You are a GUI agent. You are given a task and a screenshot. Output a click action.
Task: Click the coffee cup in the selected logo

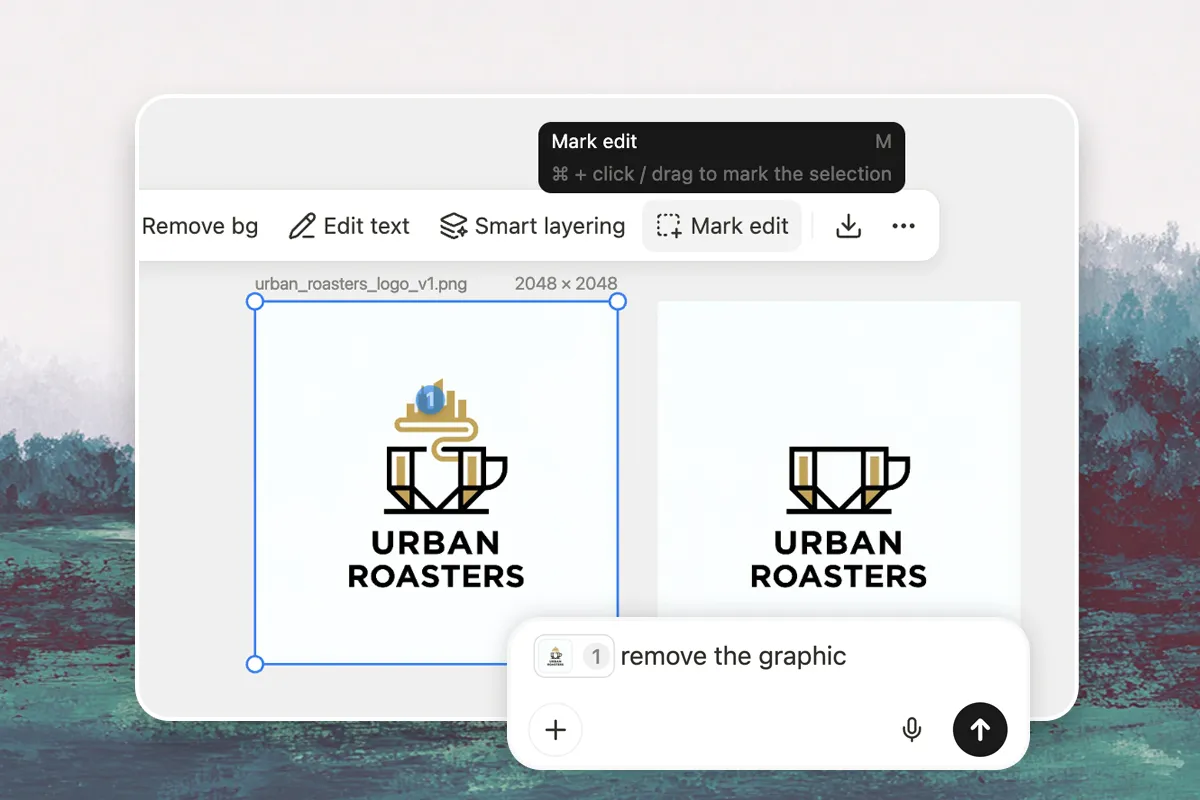coord(445,480)
